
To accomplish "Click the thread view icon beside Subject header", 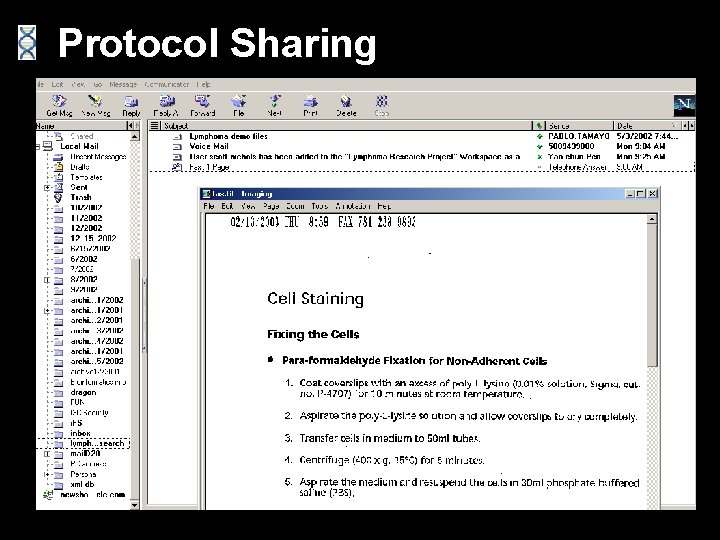I will (155, 125).
